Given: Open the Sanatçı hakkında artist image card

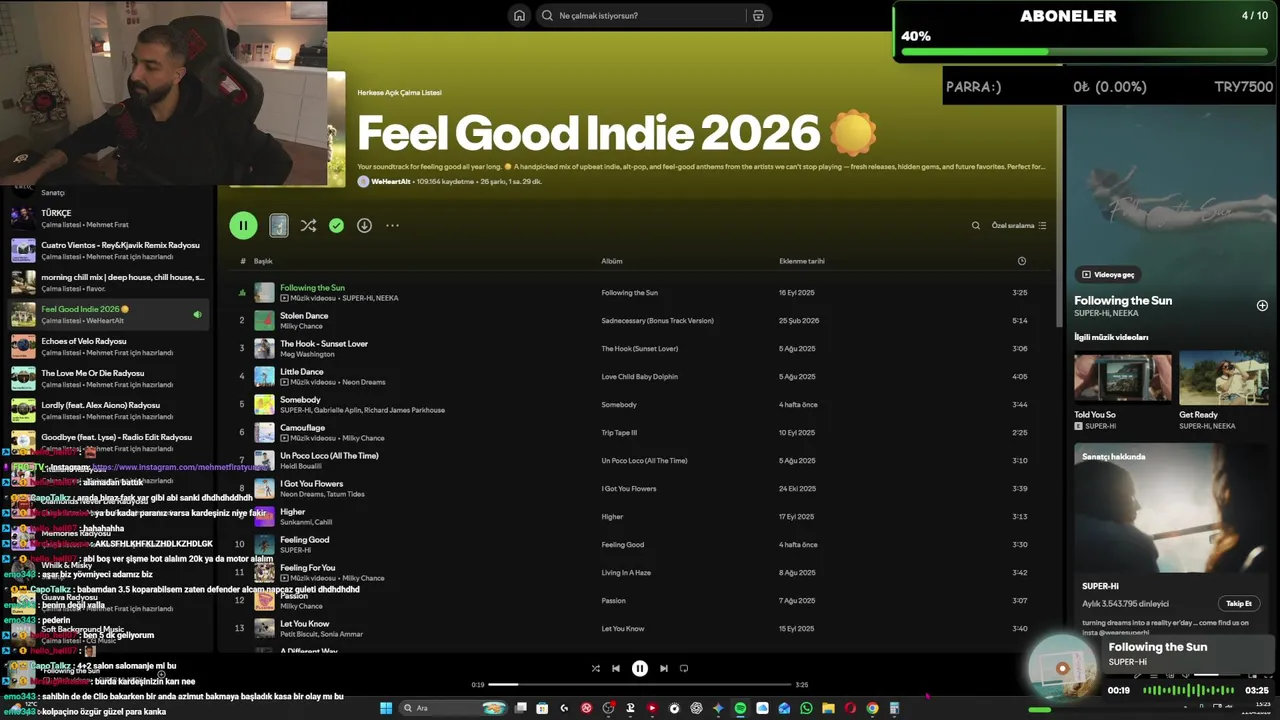Looking at the screenshot, I should (1171, 508).
